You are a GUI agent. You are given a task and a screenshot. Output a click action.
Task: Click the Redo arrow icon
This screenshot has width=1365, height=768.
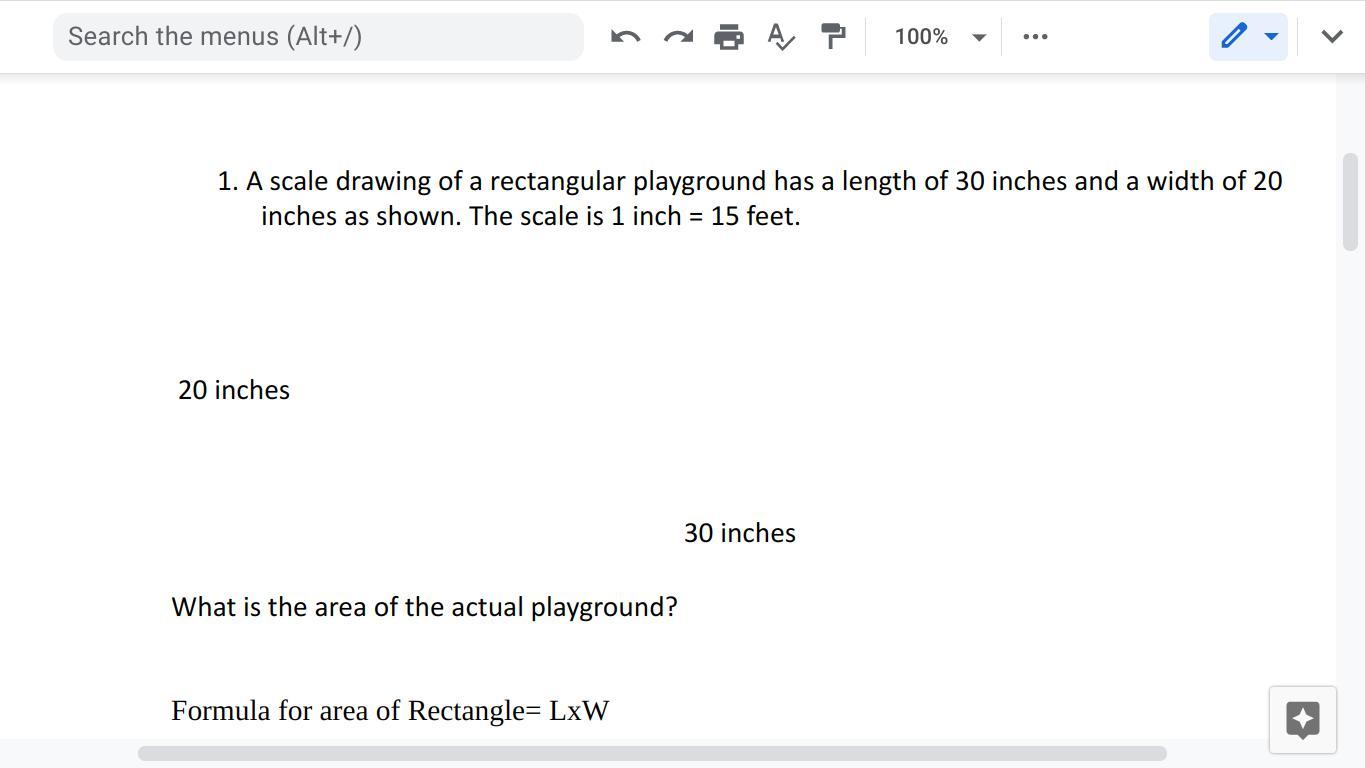[x=678, y=37]
